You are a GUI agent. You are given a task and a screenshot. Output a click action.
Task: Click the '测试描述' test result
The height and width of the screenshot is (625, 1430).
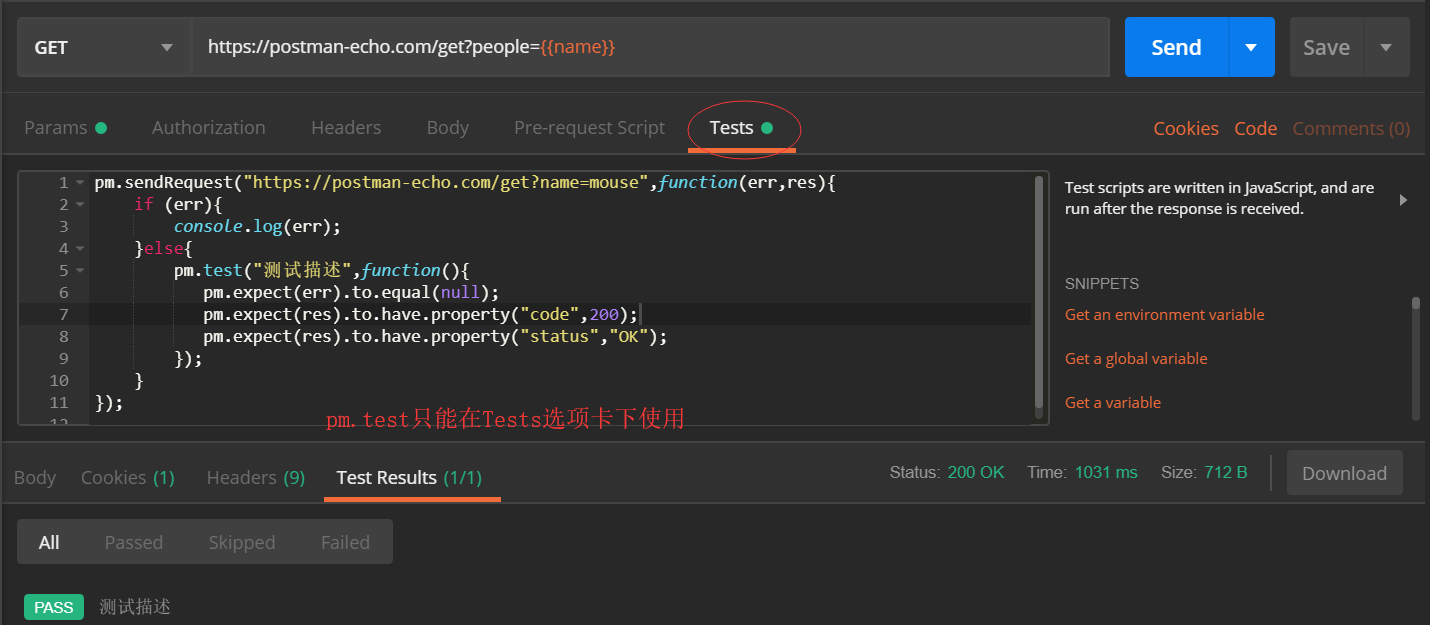pos(135,607)
